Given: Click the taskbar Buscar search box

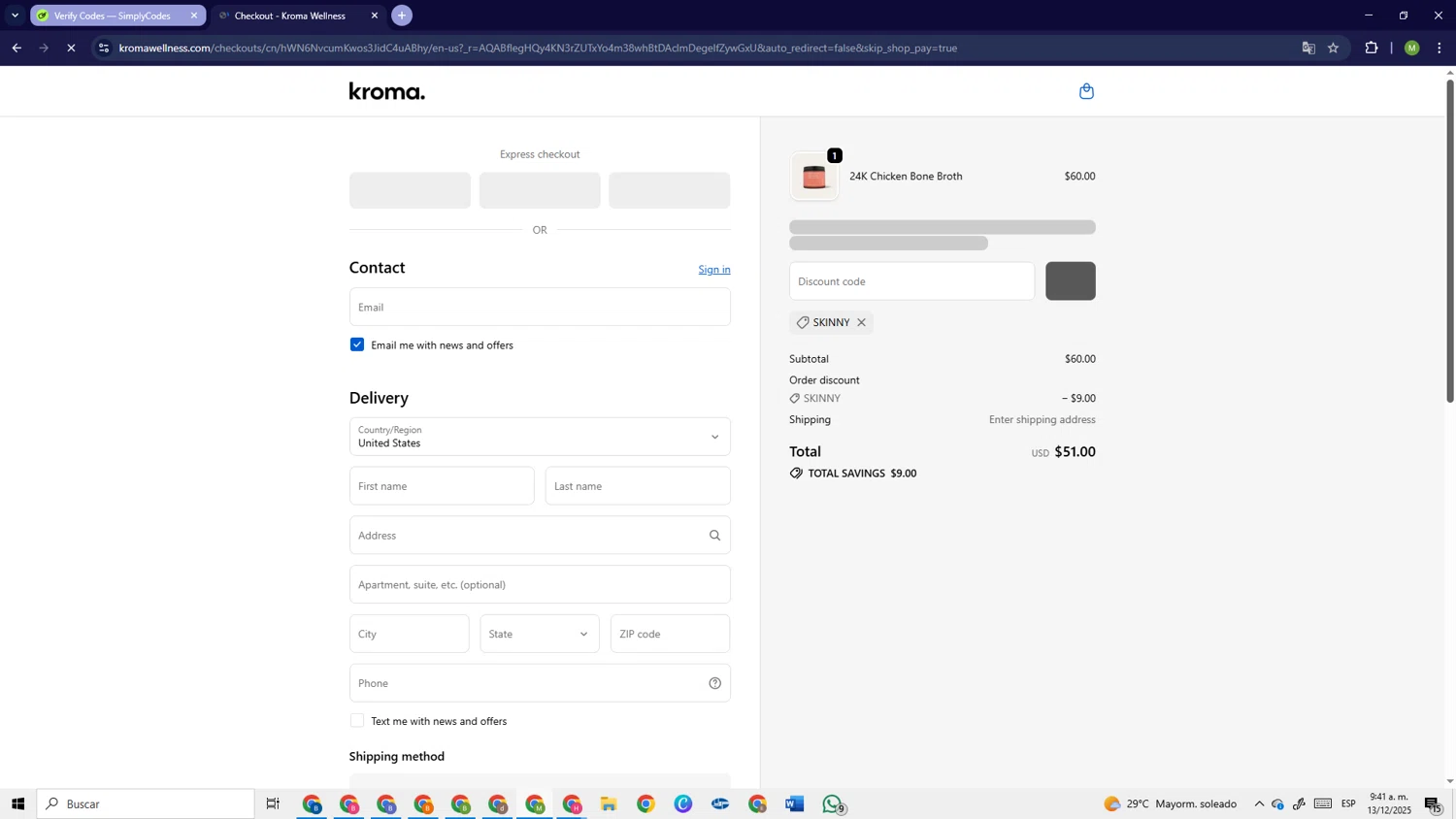Looking at the screenshot, I should tap(146, 803).
